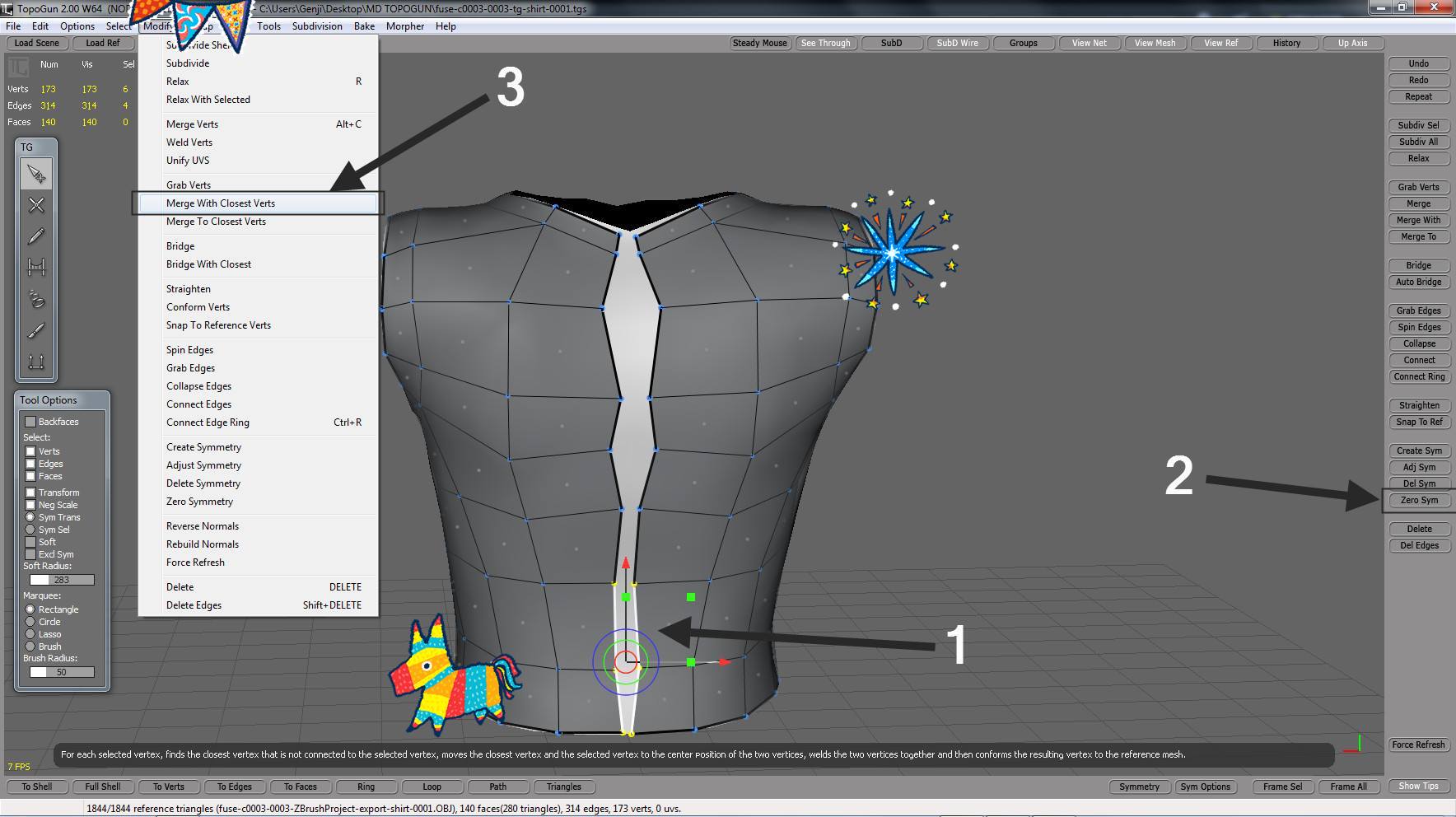Select the Simple Create cross tool
This screenshot has height=817, width=1456.
[36, 205]
